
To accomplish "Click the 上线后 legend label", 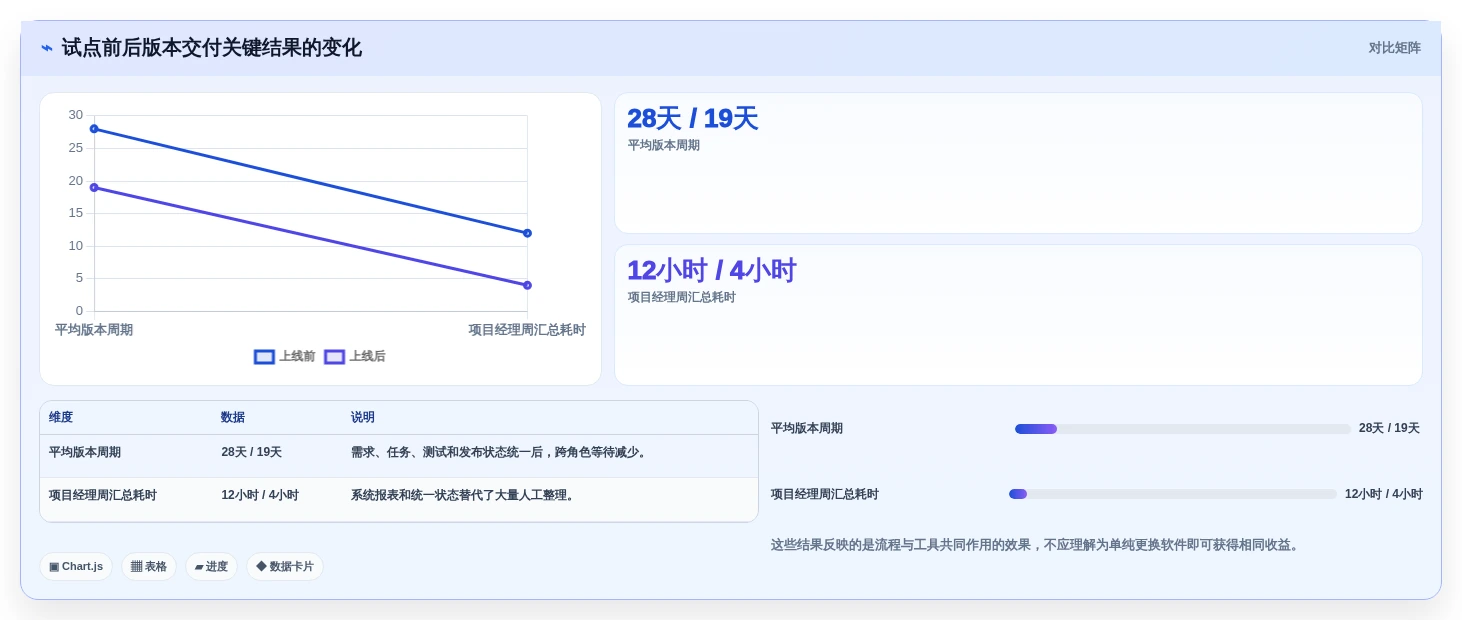I will coord(367,357).
